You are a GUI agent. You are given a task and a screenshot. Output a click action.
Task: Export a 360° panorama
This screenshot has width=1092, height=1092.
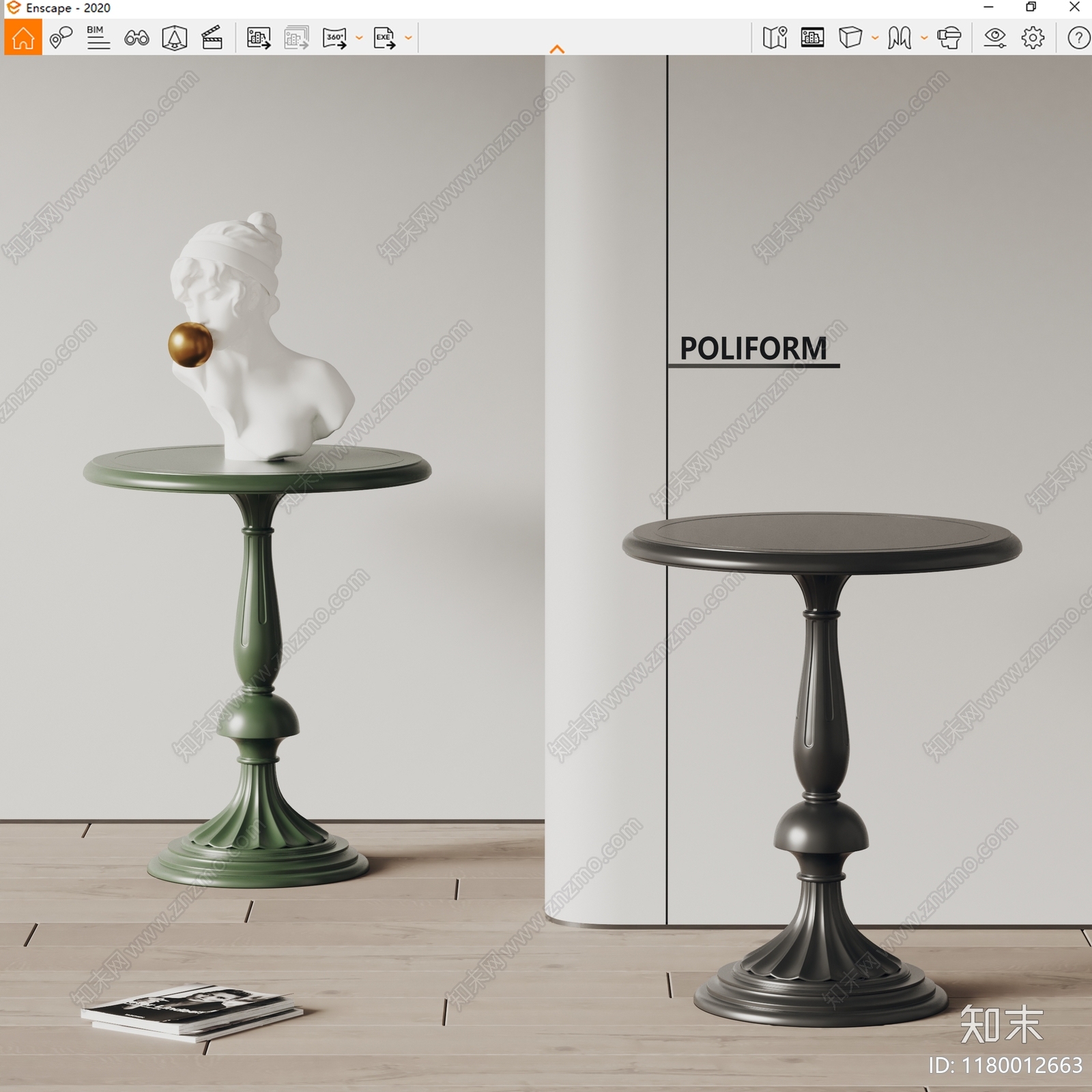point(334,38)
